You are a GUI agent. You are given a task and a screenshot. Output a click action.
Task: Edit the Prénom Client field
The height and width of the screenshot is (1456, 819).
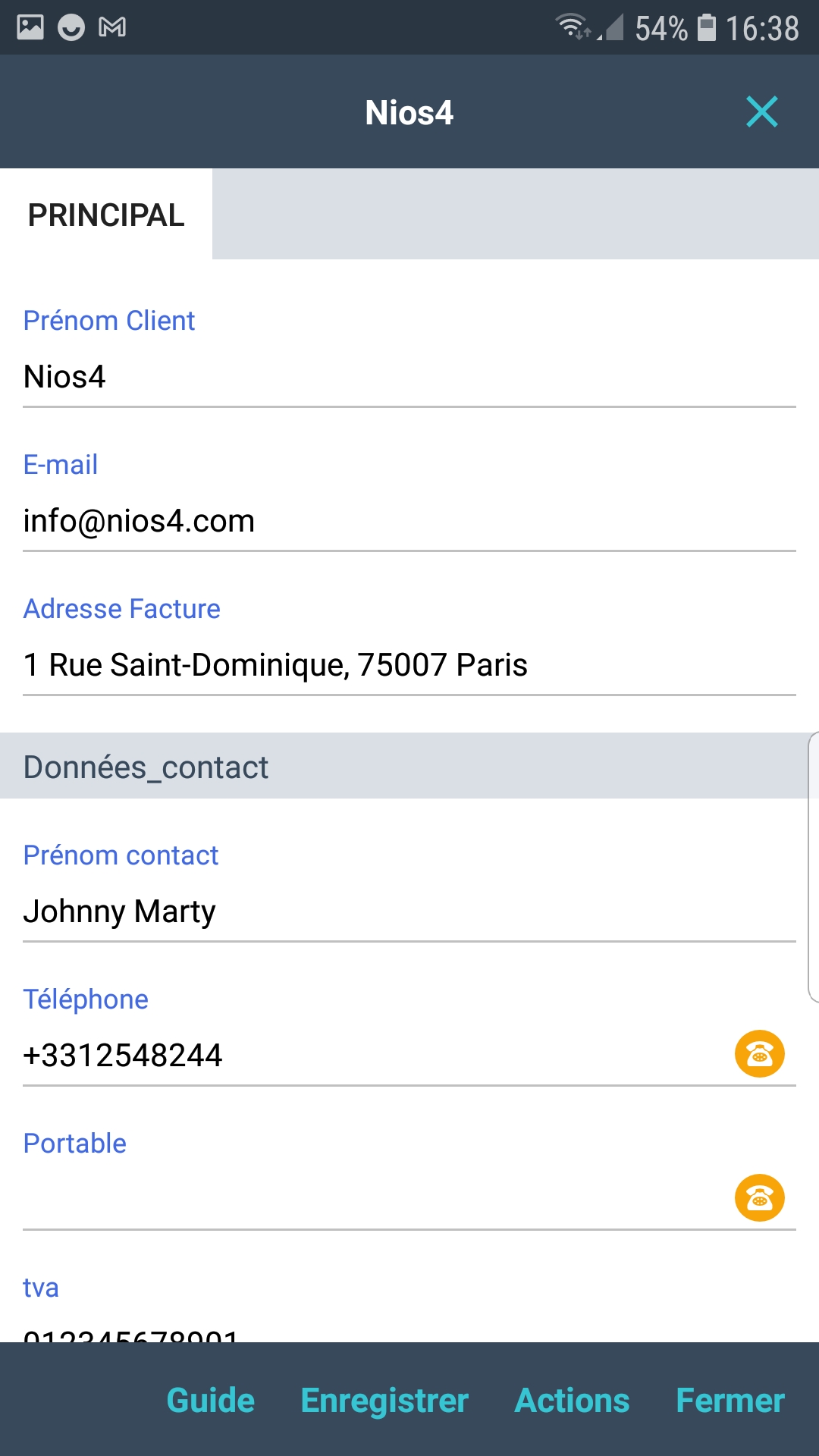[x=409, y=377]
